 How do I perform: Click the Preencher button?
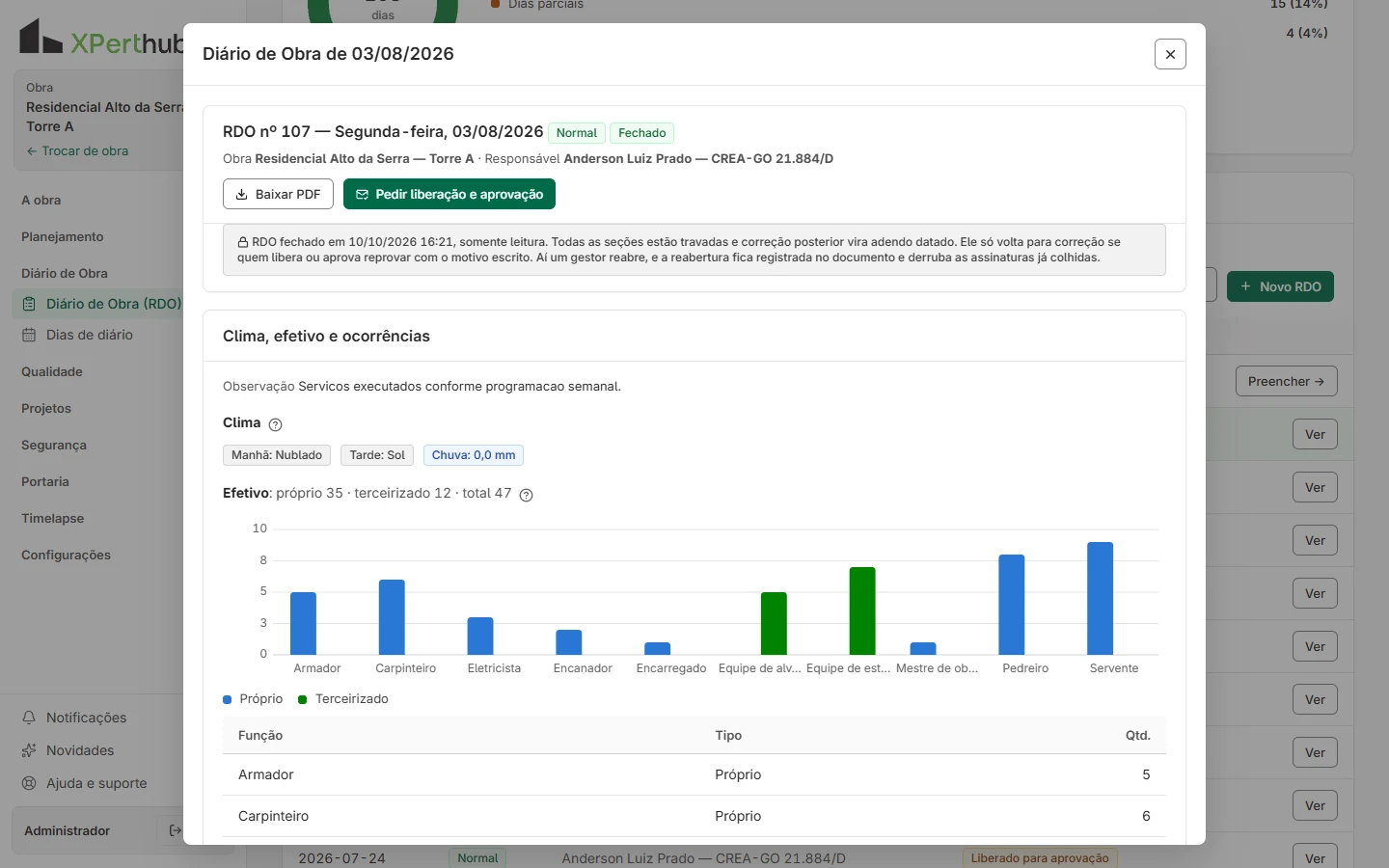[x=1286, y=382]
